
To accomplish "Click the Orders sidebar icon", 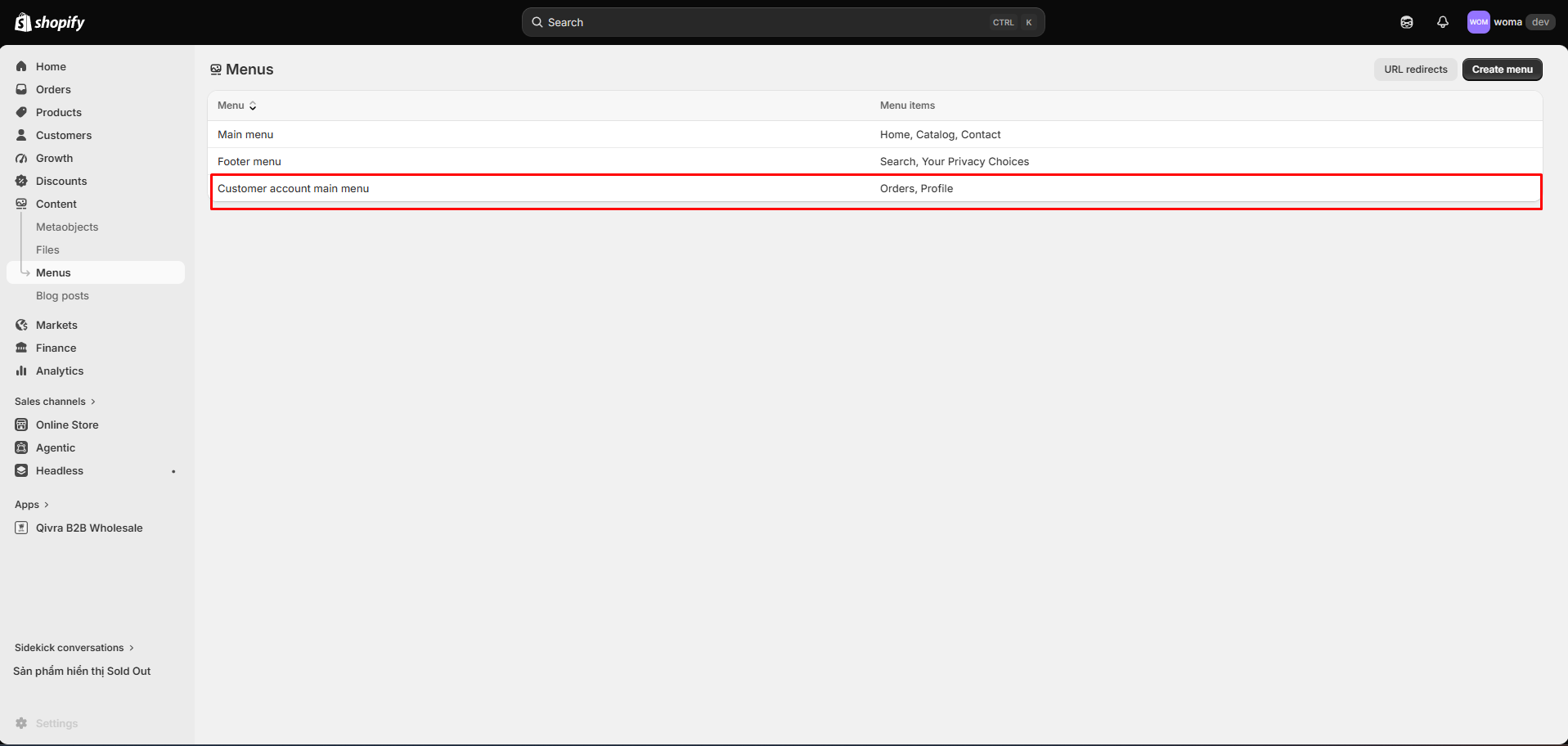I will [x=21, y=89].
